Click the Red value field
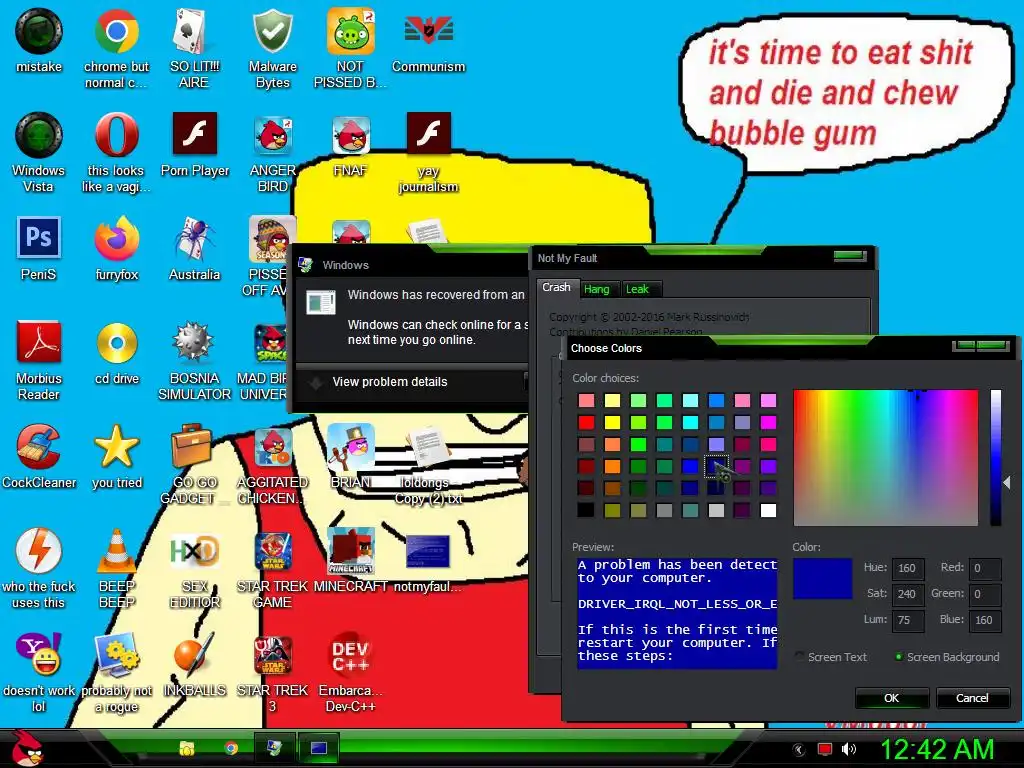Viewport: 1024px width, 768px height. 985,568
